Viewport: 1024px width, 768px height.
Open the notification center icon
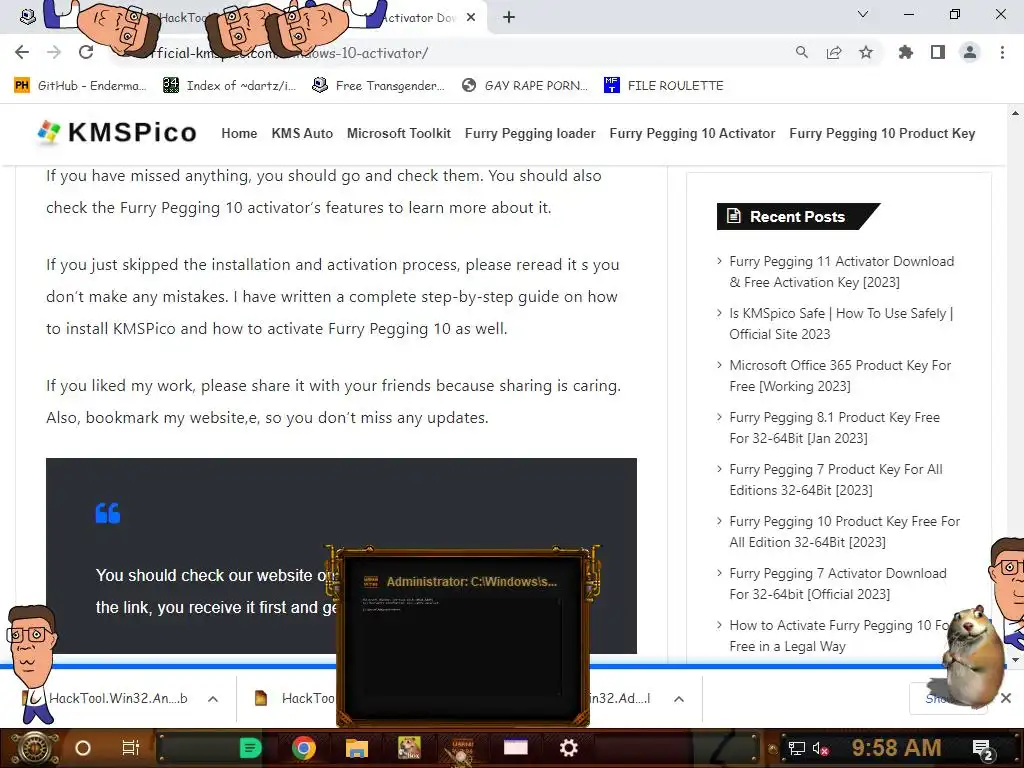click(x=983, y=749)
